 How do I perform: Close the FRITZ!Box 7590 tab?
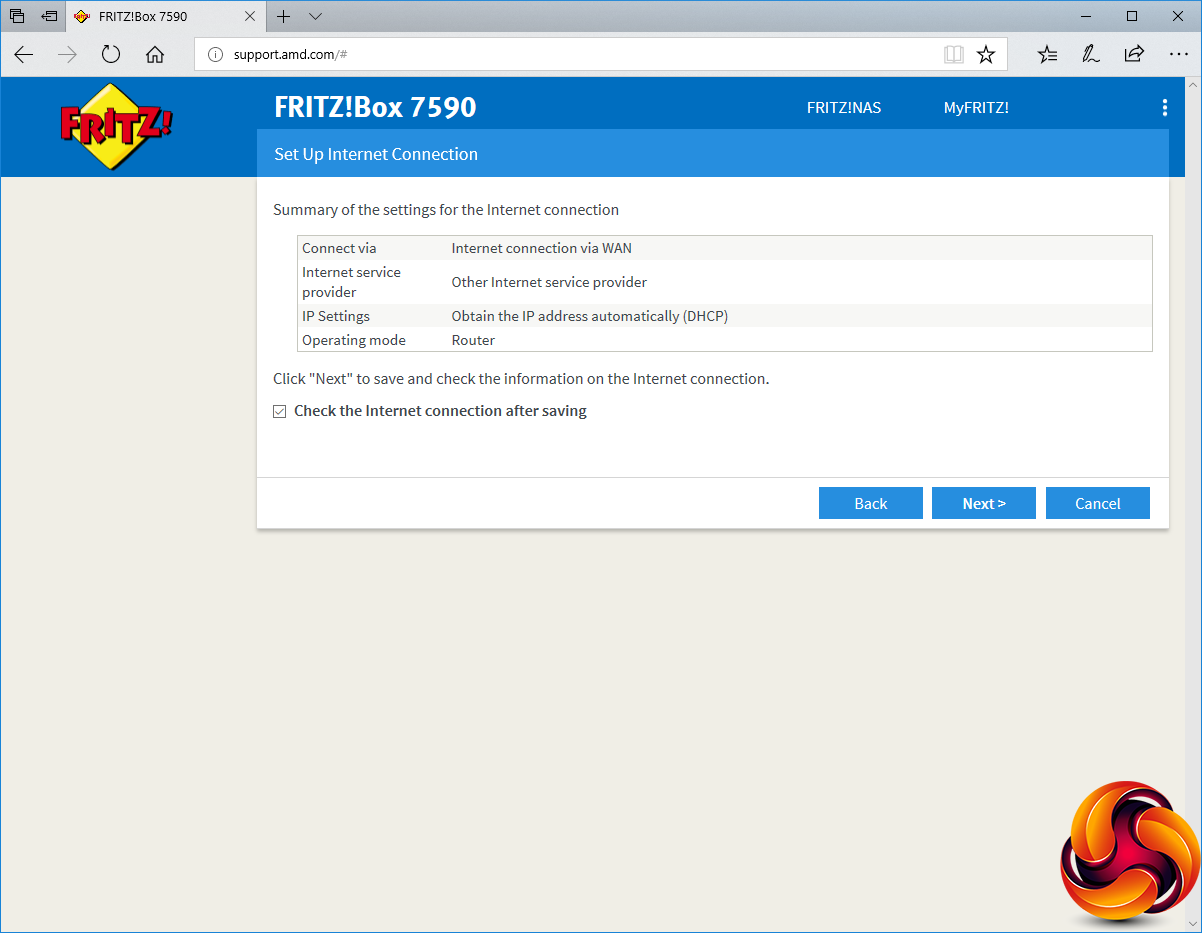pos(252,17)
